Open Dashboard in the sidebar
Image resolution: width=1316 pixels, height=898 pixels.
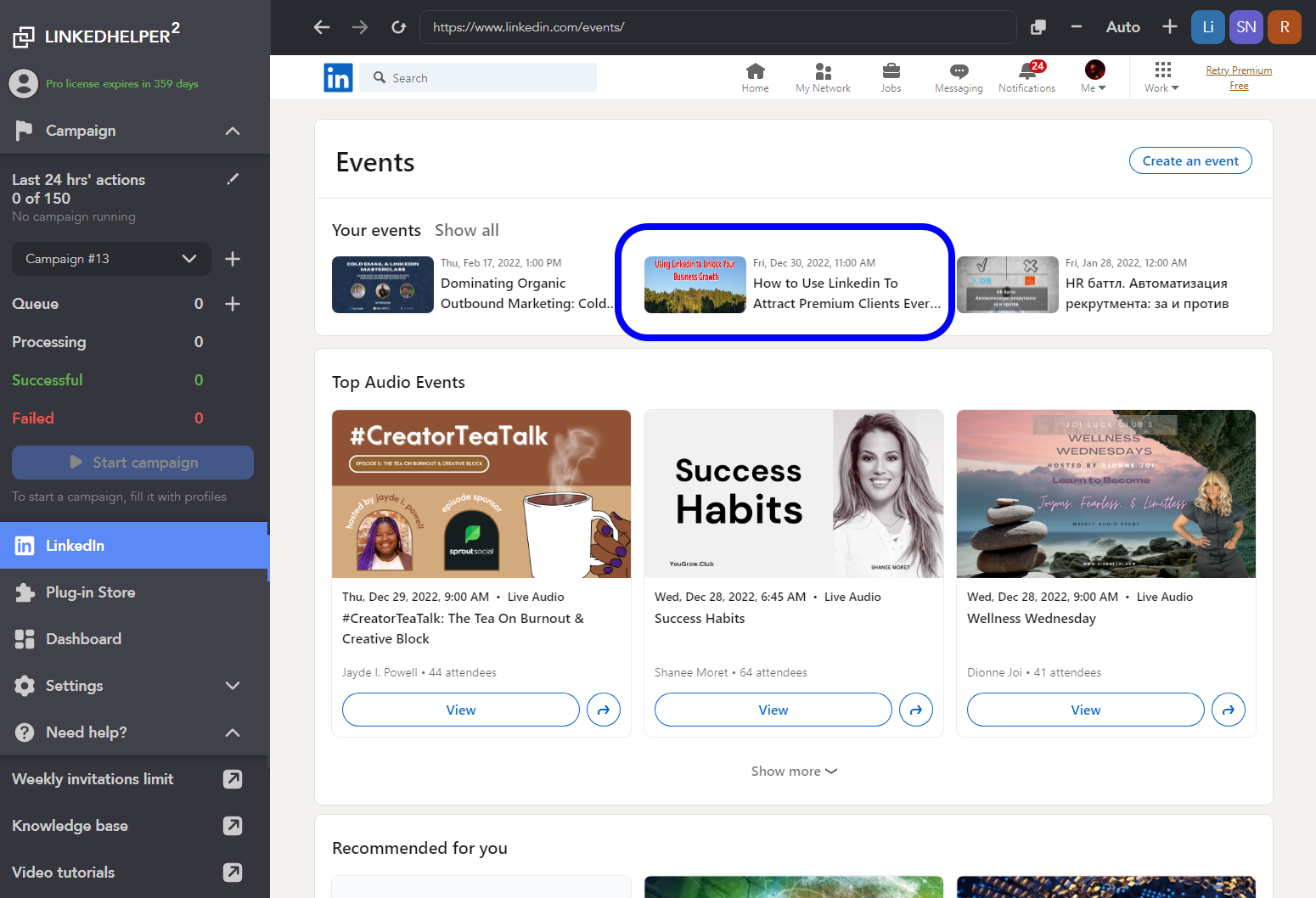134,639
